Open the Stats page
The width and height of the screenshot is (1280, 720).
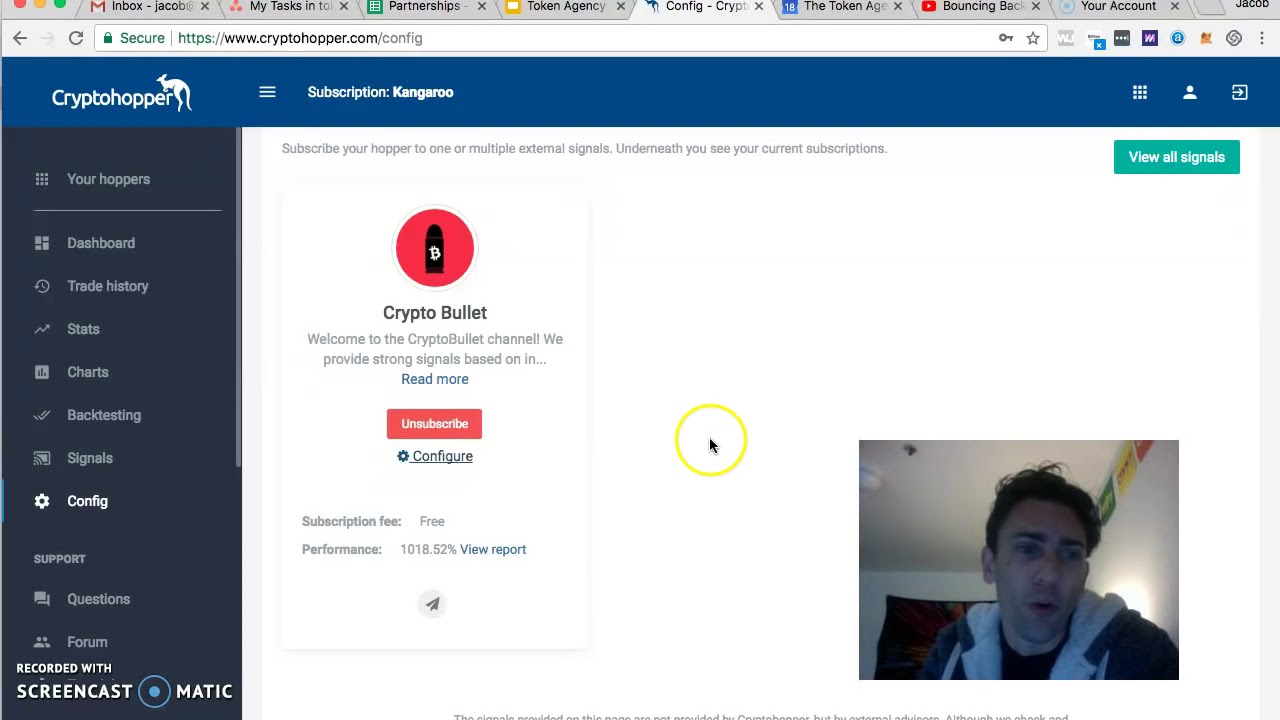point(83,329)
